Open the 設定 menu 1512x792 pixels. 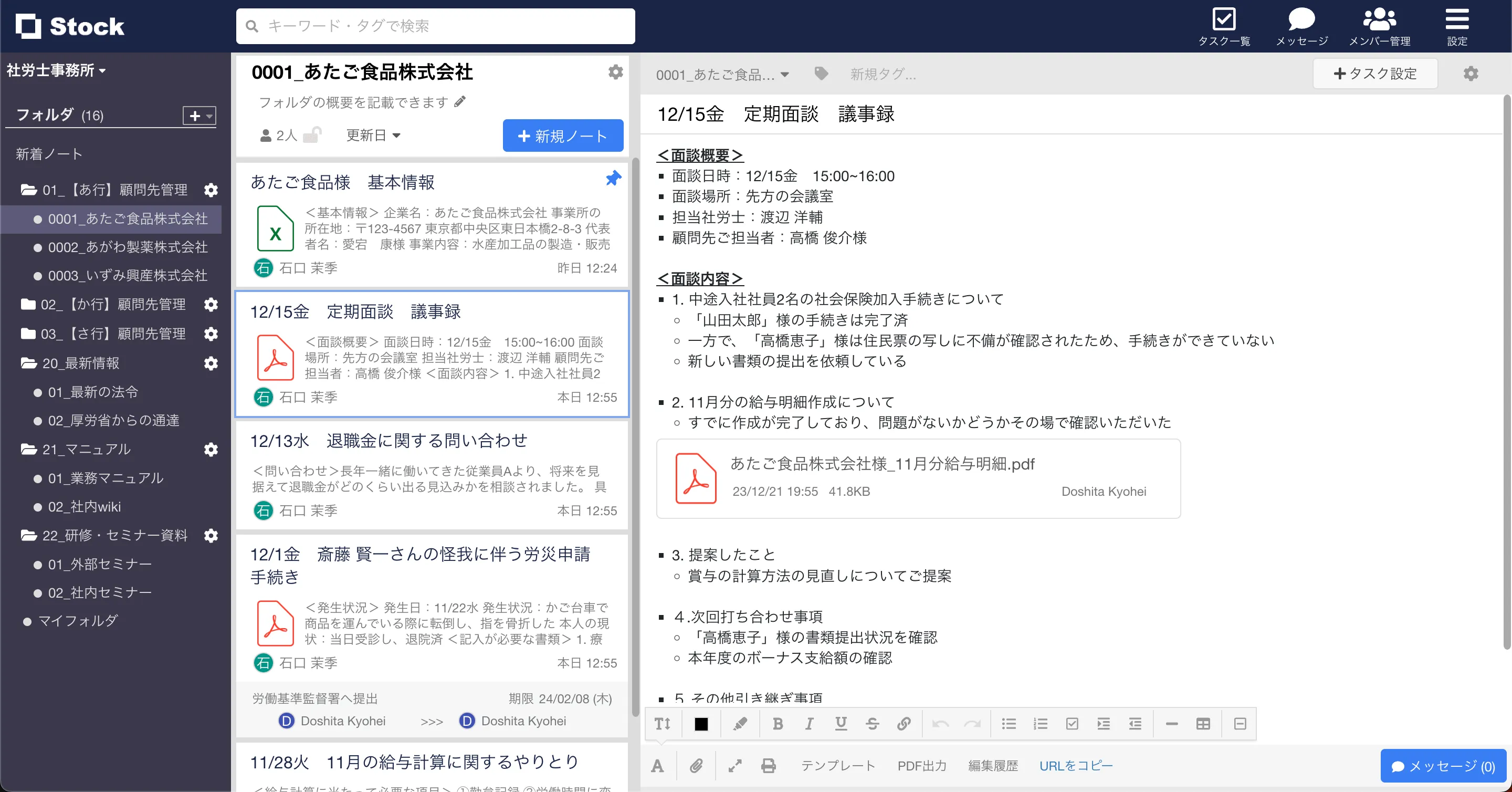pyautogui.click(x=1457, y=26)
